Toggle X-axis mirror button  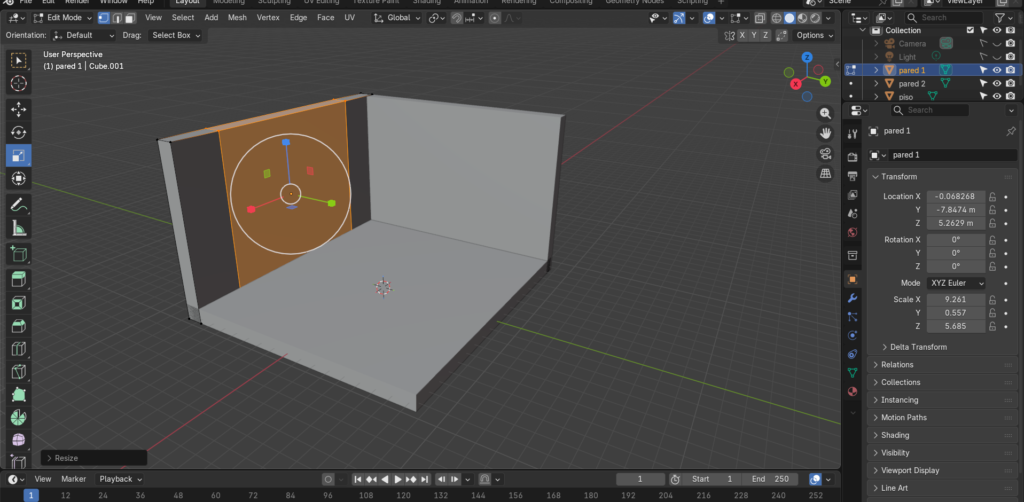point(743,35)
